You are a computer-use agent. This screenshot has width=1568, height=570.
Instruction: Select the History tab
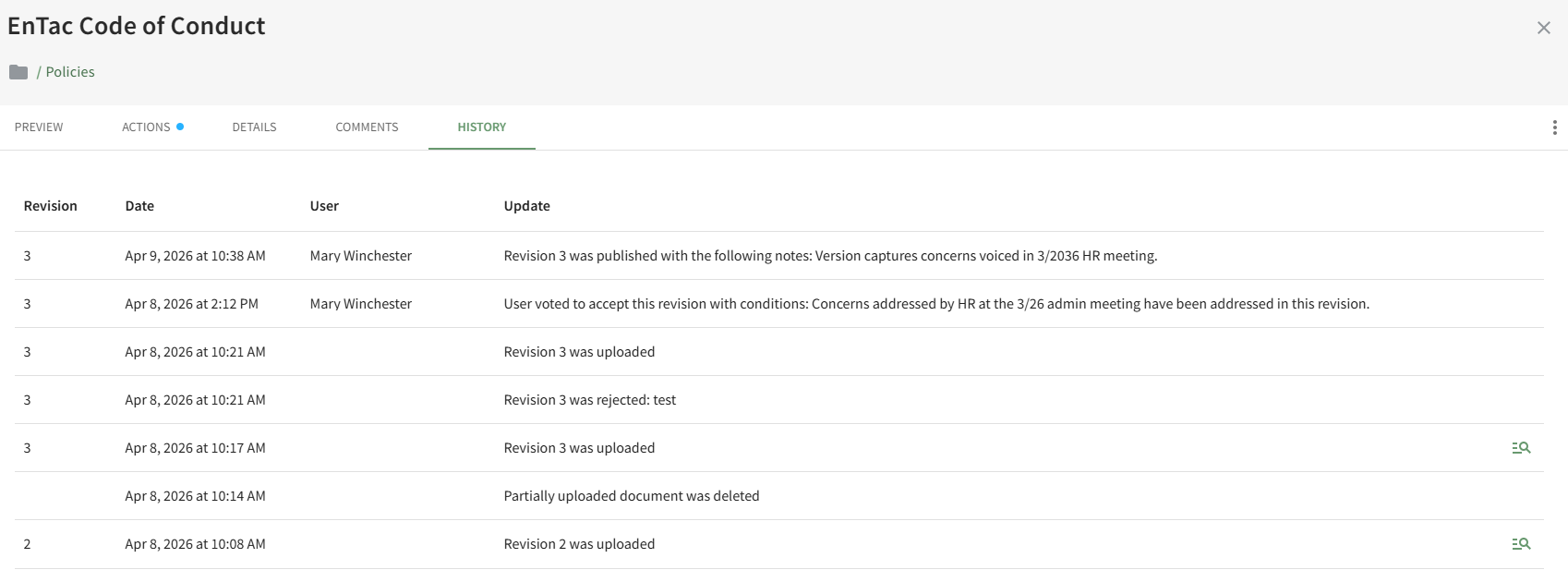click(481, 127)
